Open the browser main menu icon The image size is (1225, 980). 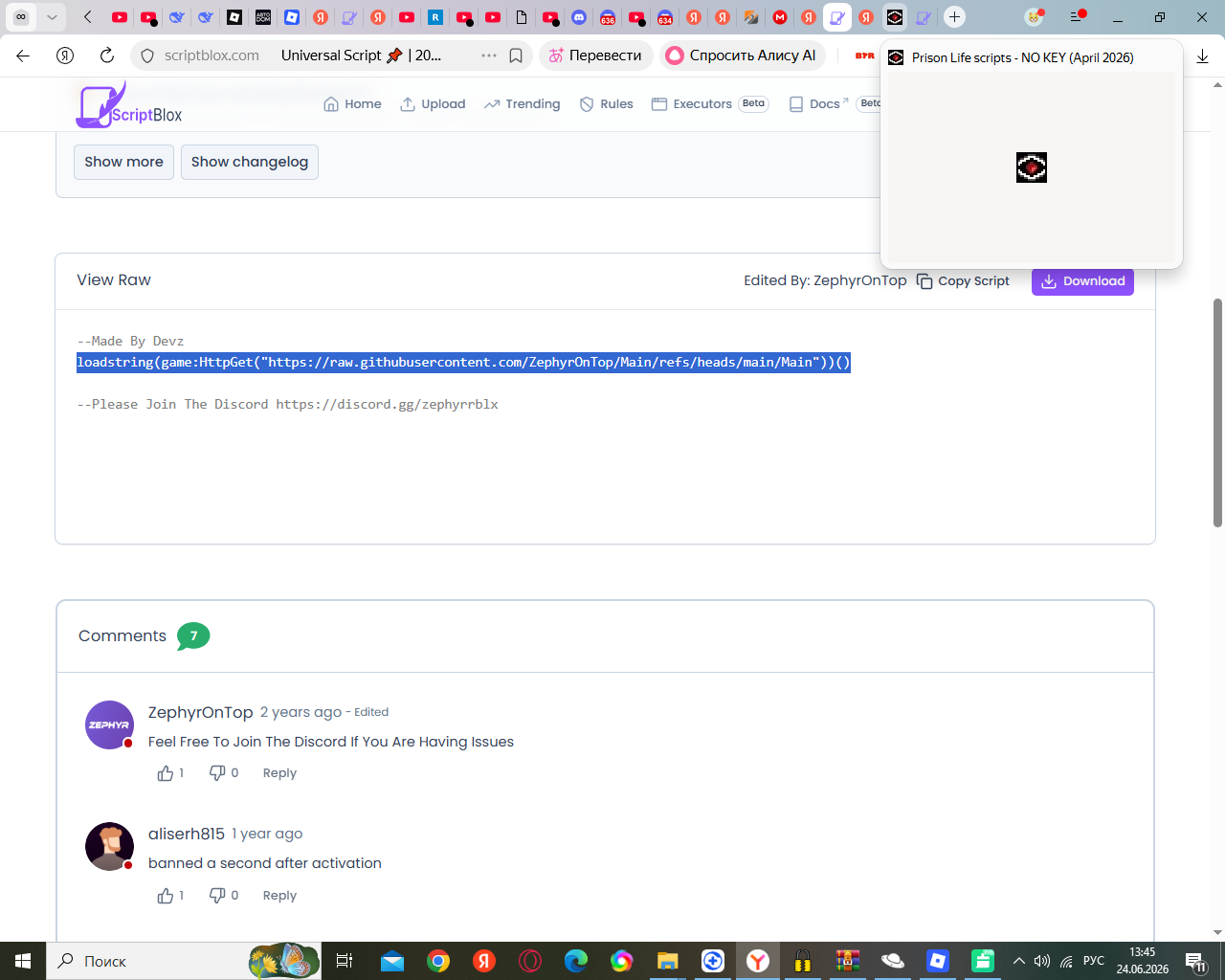[x=1078, y=16]
